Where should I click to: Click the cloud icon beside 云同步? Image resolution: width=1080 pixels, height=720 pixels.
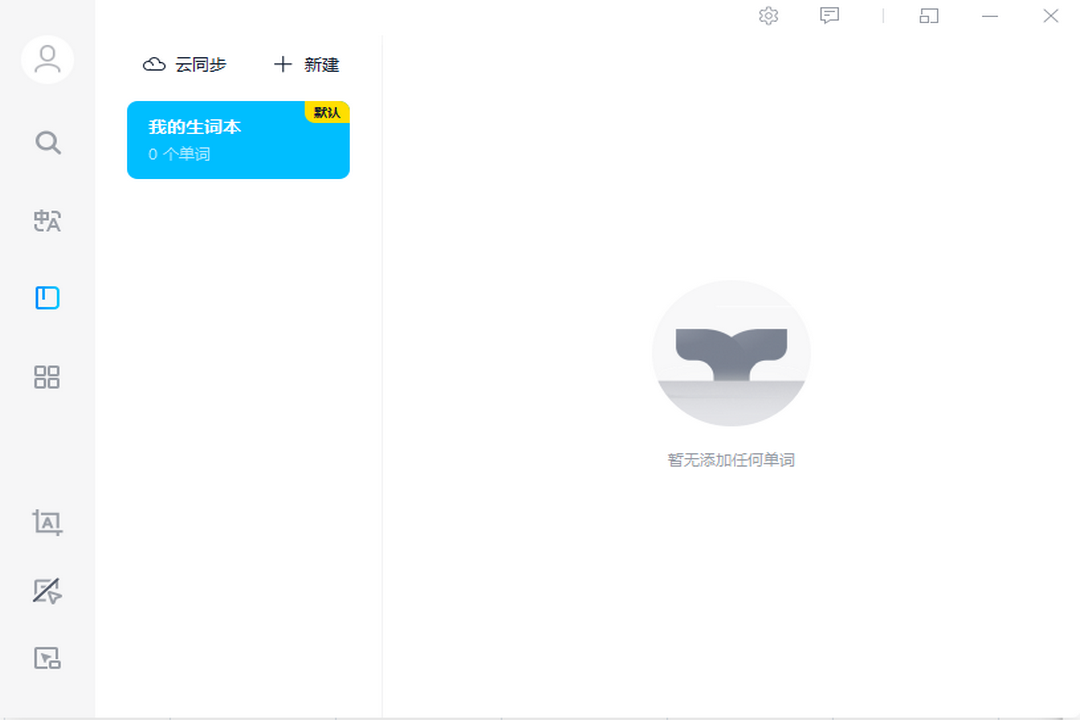[153, 64]
